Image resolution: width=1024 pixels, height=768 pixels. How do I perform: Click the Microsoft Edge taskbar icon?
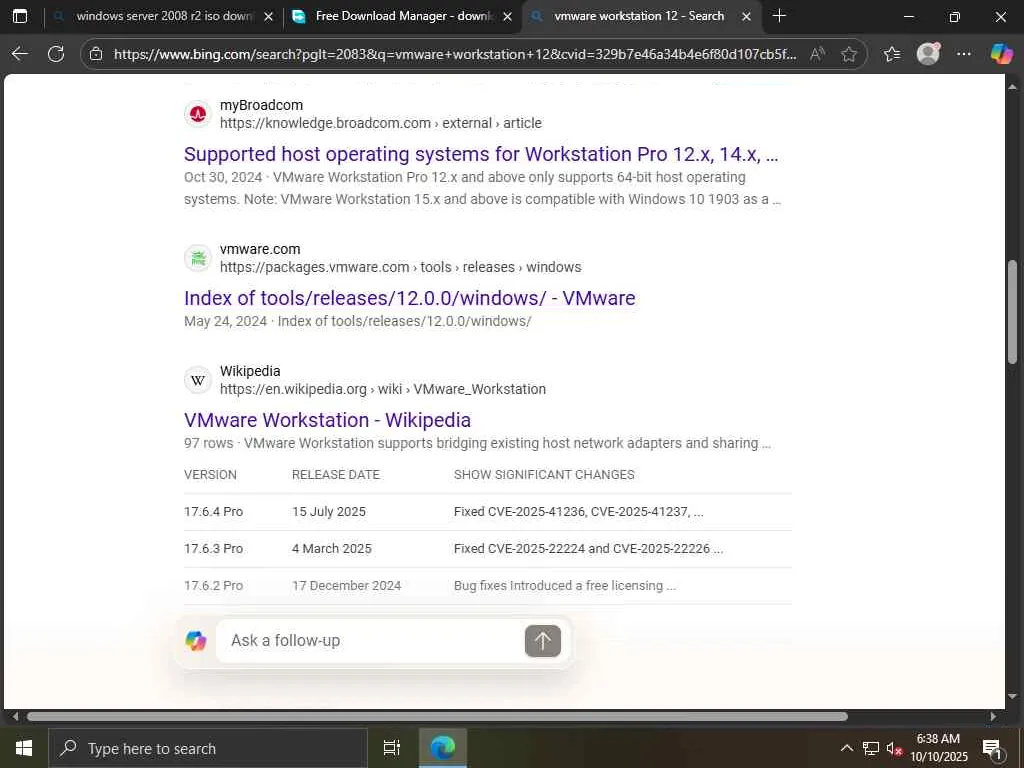click(x=443, y=748)
